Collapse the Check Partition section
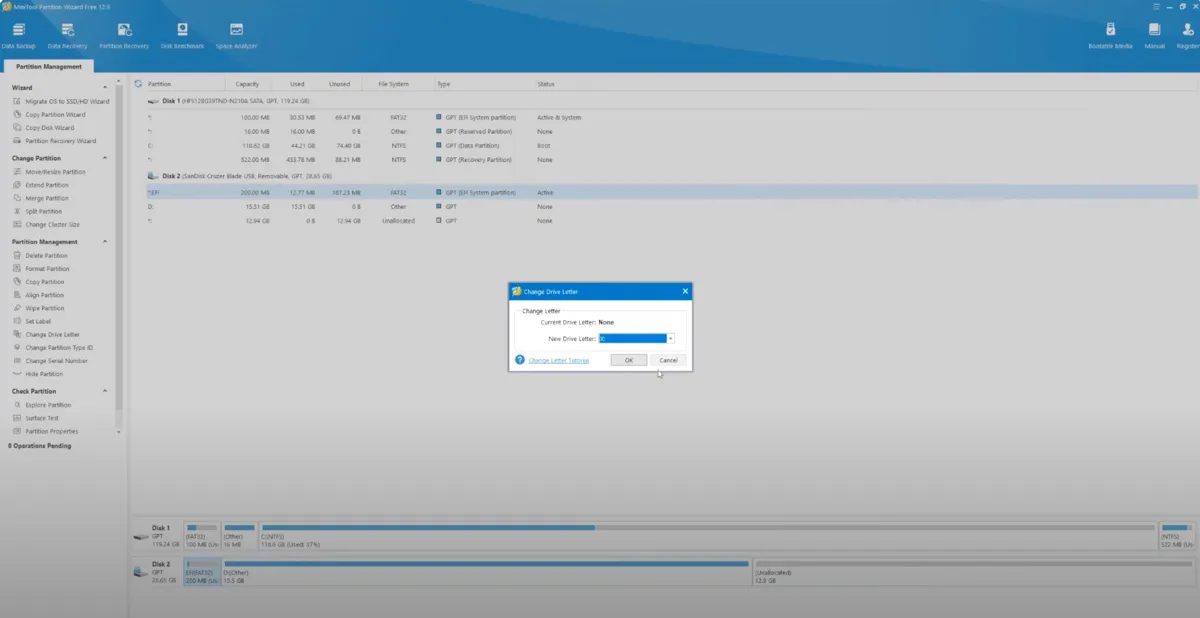This screenshot has width=1200, height=618. (106, 391)
